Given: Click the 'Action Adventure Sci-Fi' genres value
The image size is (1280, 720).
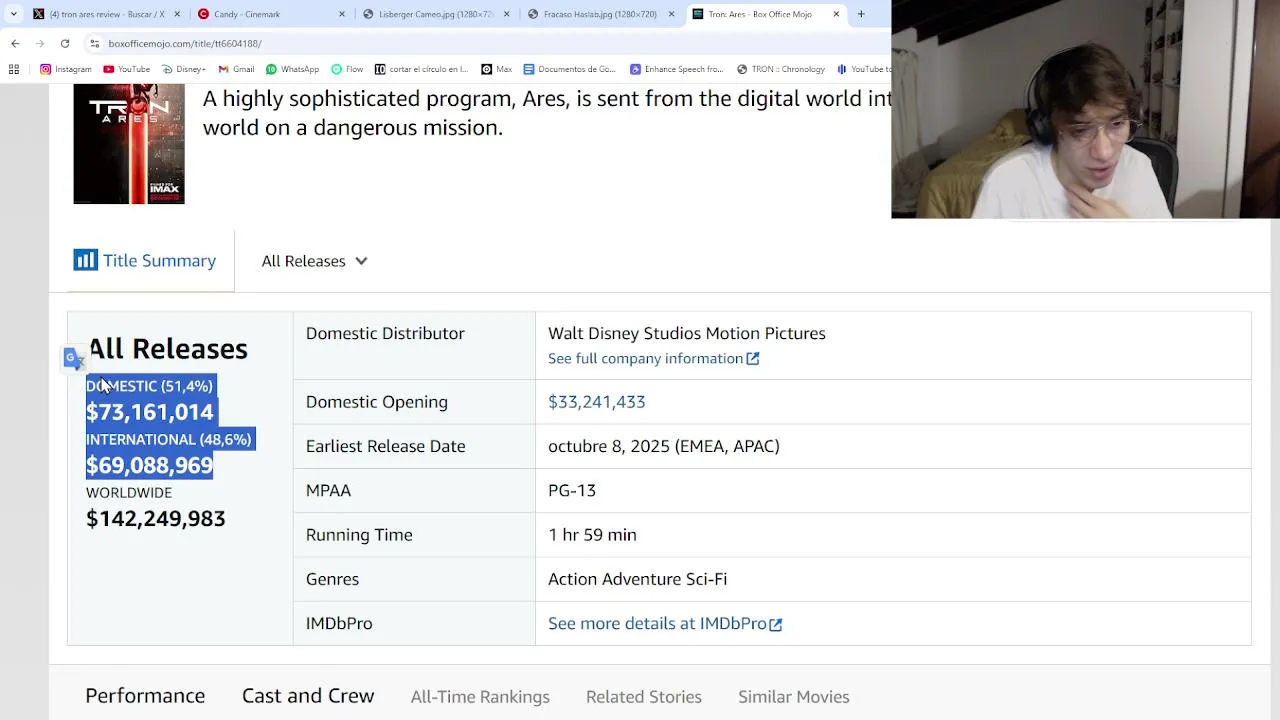Looking at the screenshot, I should click(637, 579).
